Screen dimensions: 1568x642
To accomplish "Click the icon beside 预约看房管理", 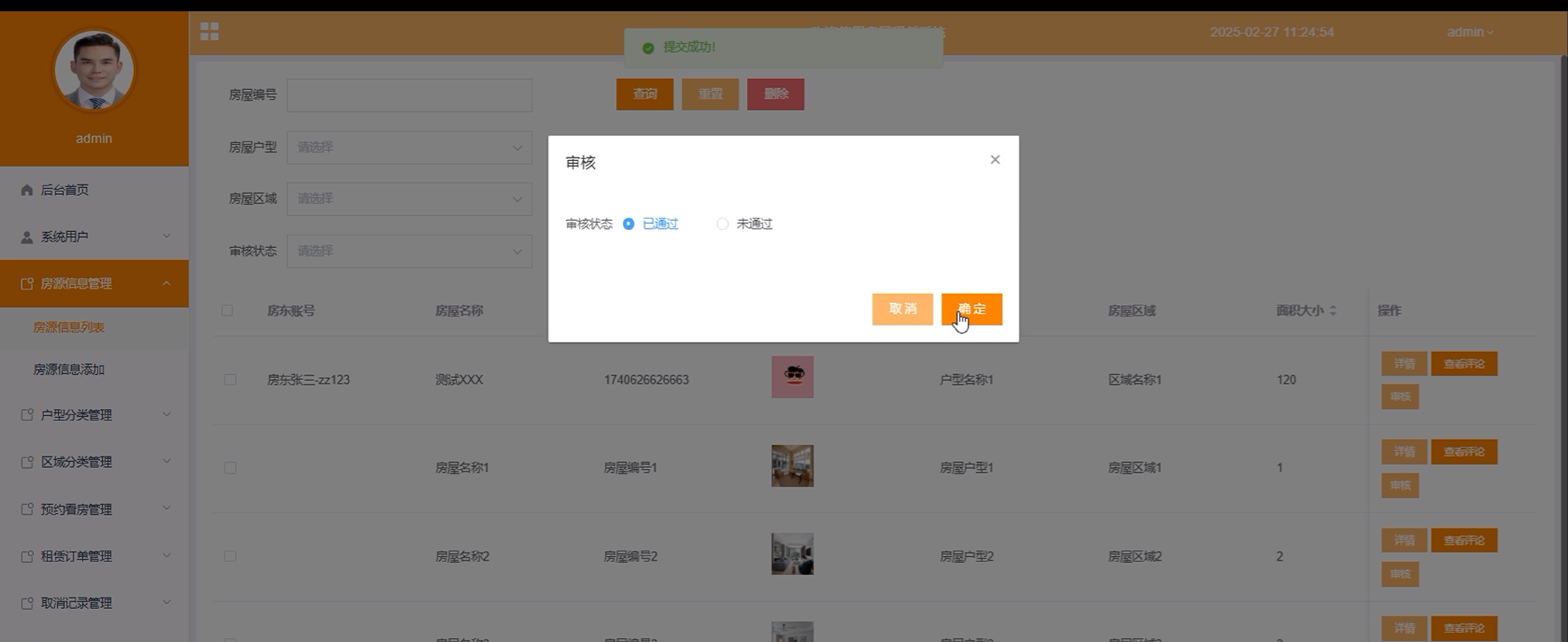I will 27,509.
